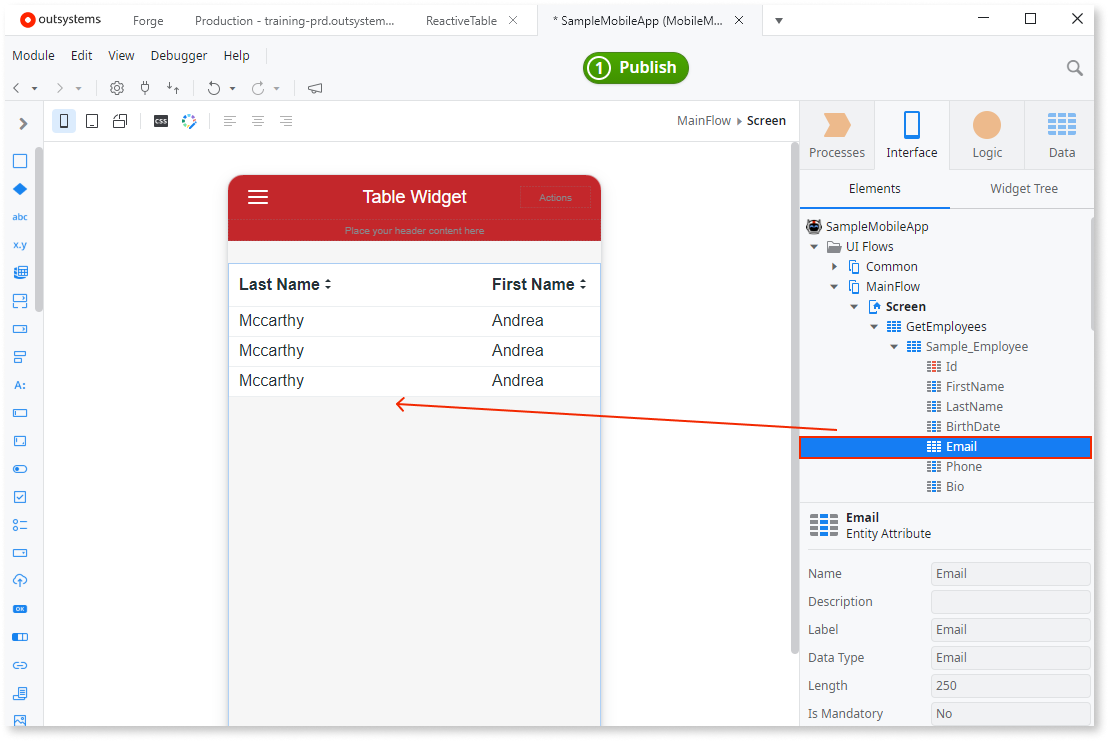Image resolution: width=1109 pixels, height=741 pixels.
Task: Open the theme color editor
Action: point(189,121)
